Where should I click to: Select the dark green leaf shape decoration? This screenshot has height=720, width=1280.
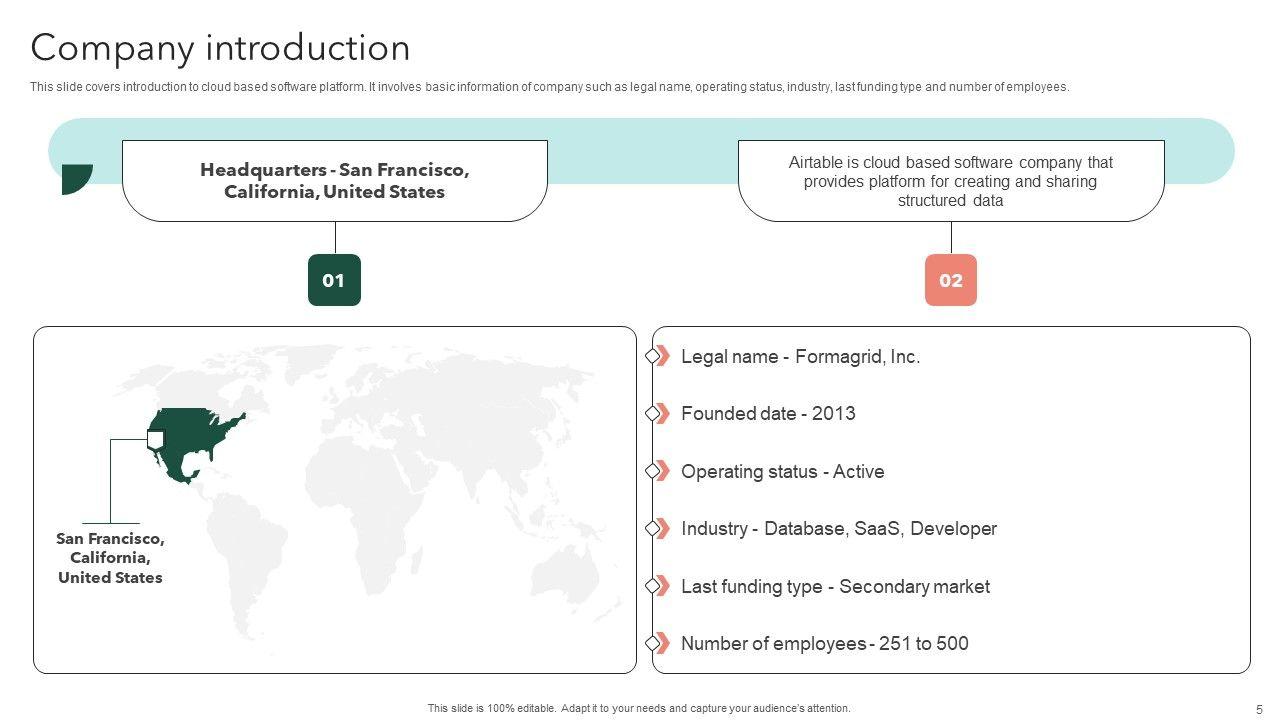point(75,178)
